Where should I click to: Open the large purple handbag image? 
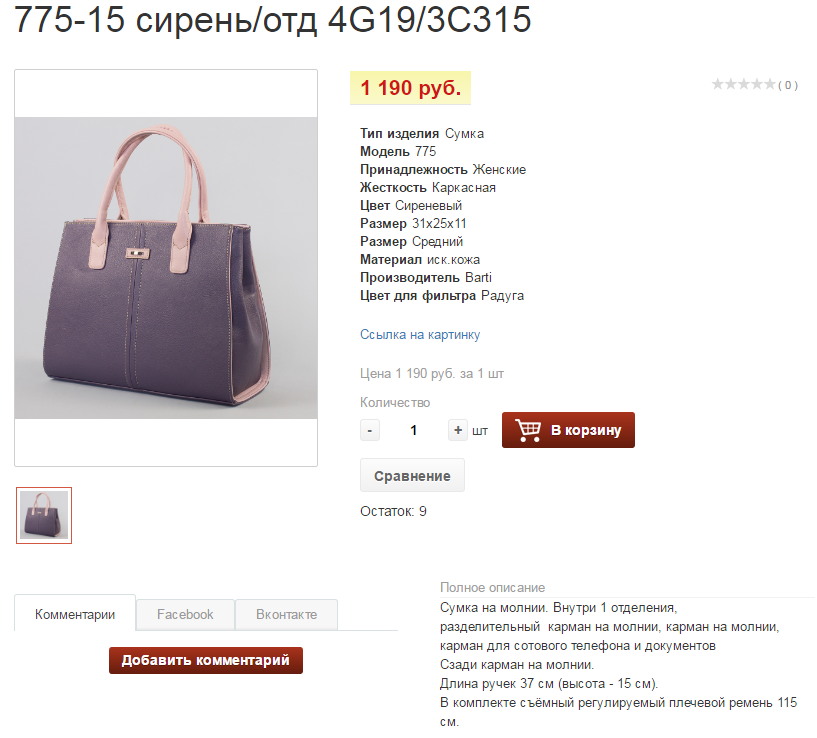166,268
